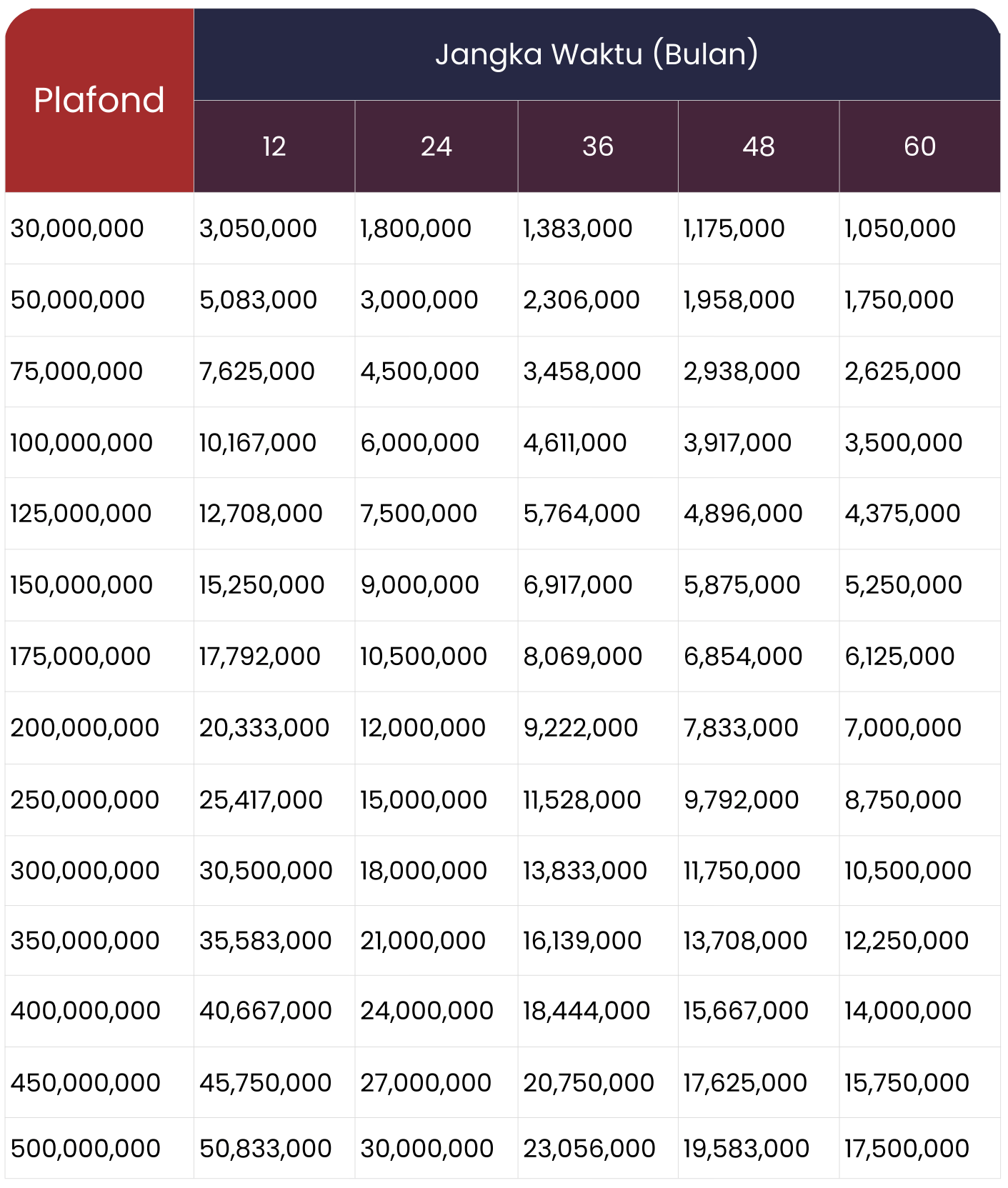This screenshot has height=1188, width=1008.
Task: Select the 60 month column header
Action: (x=919, y=146)
